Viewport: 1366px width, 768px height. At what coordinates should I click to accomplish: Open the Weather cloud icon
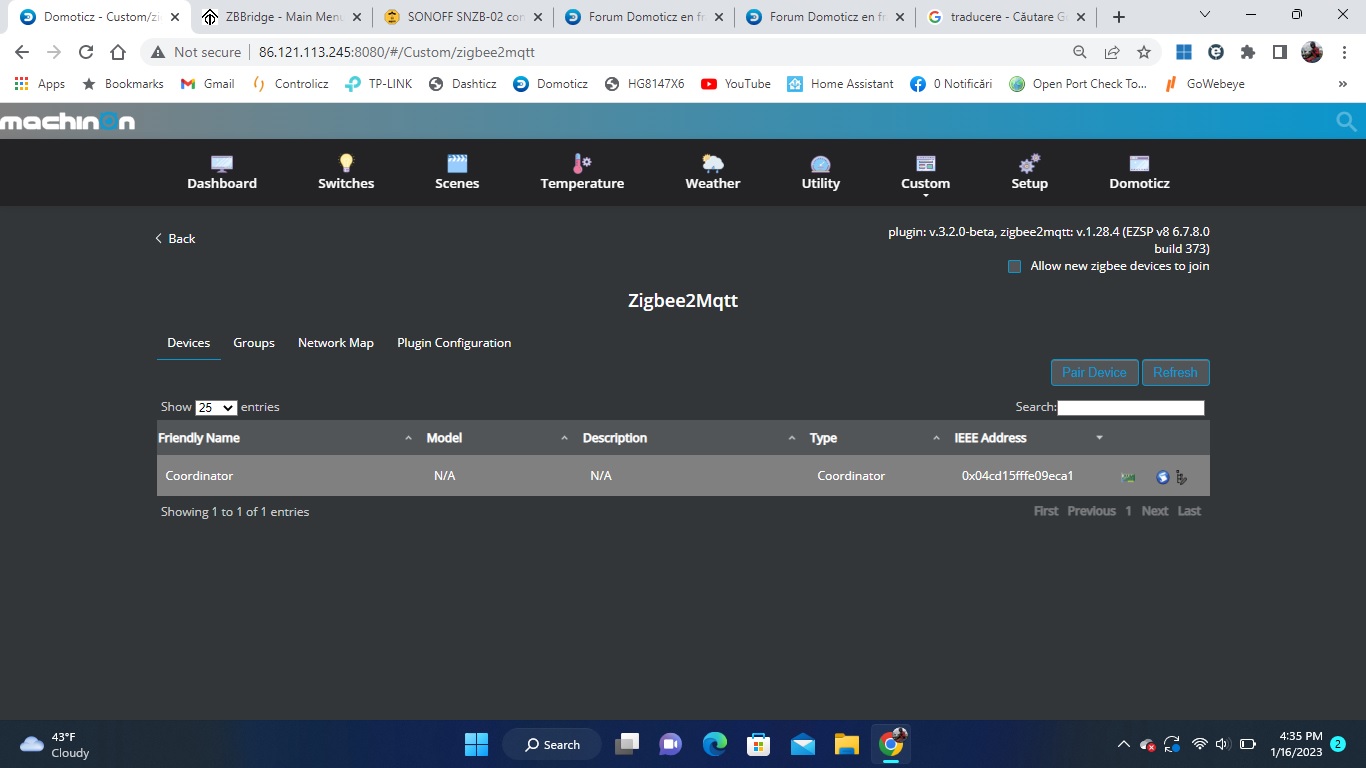712,164
